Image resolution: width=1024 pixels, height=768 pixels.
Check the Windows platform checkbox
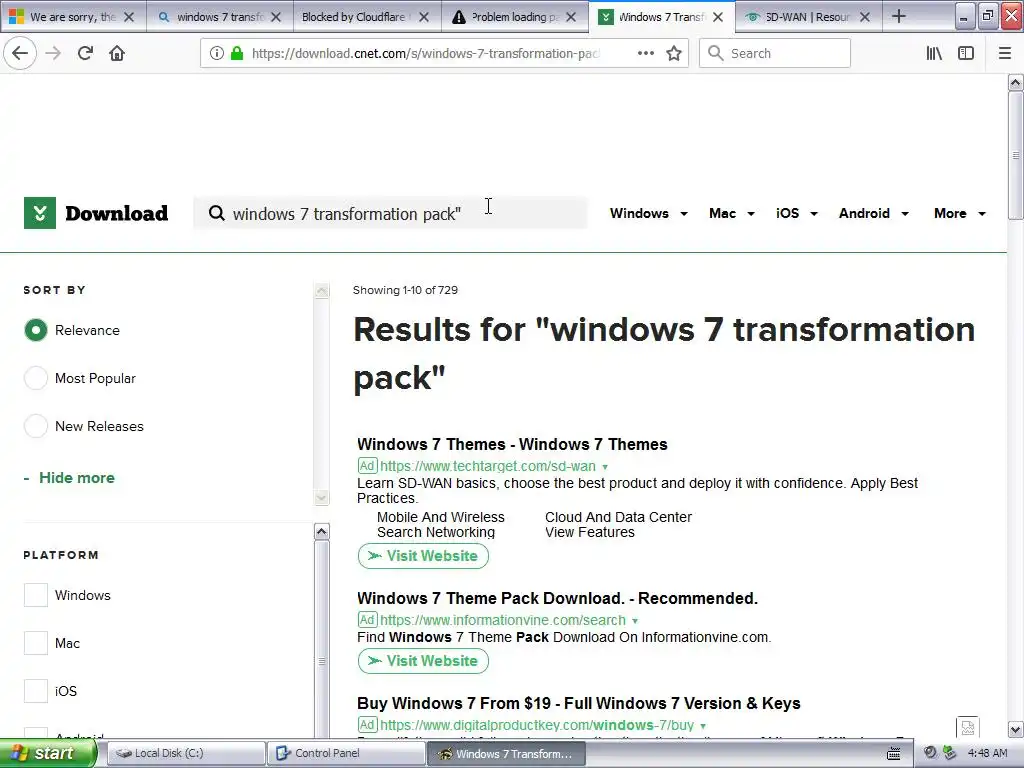tap(36, 595)
